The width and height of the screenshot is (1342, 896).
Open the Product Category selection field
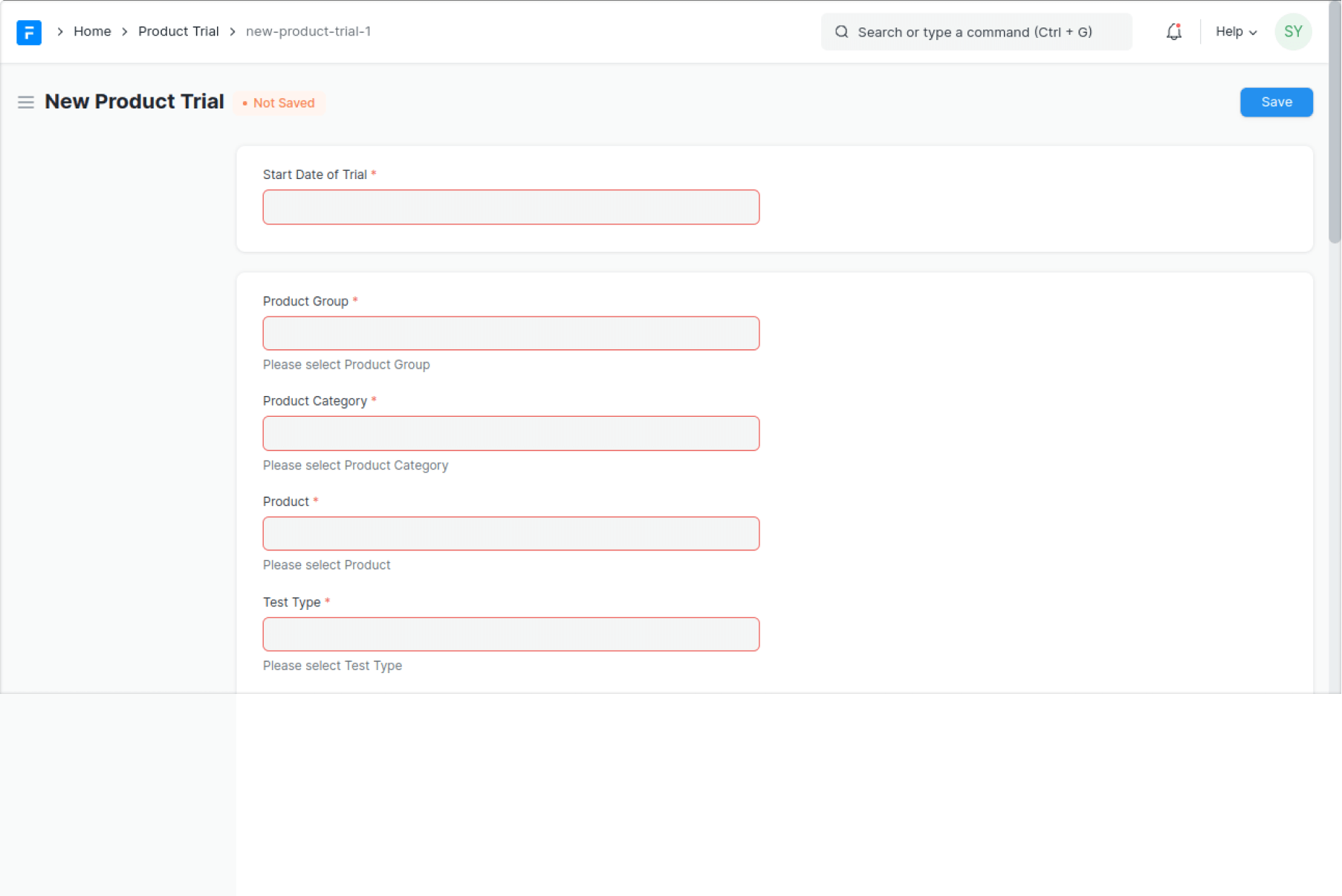pyautogui.click(x=510, y=434)
